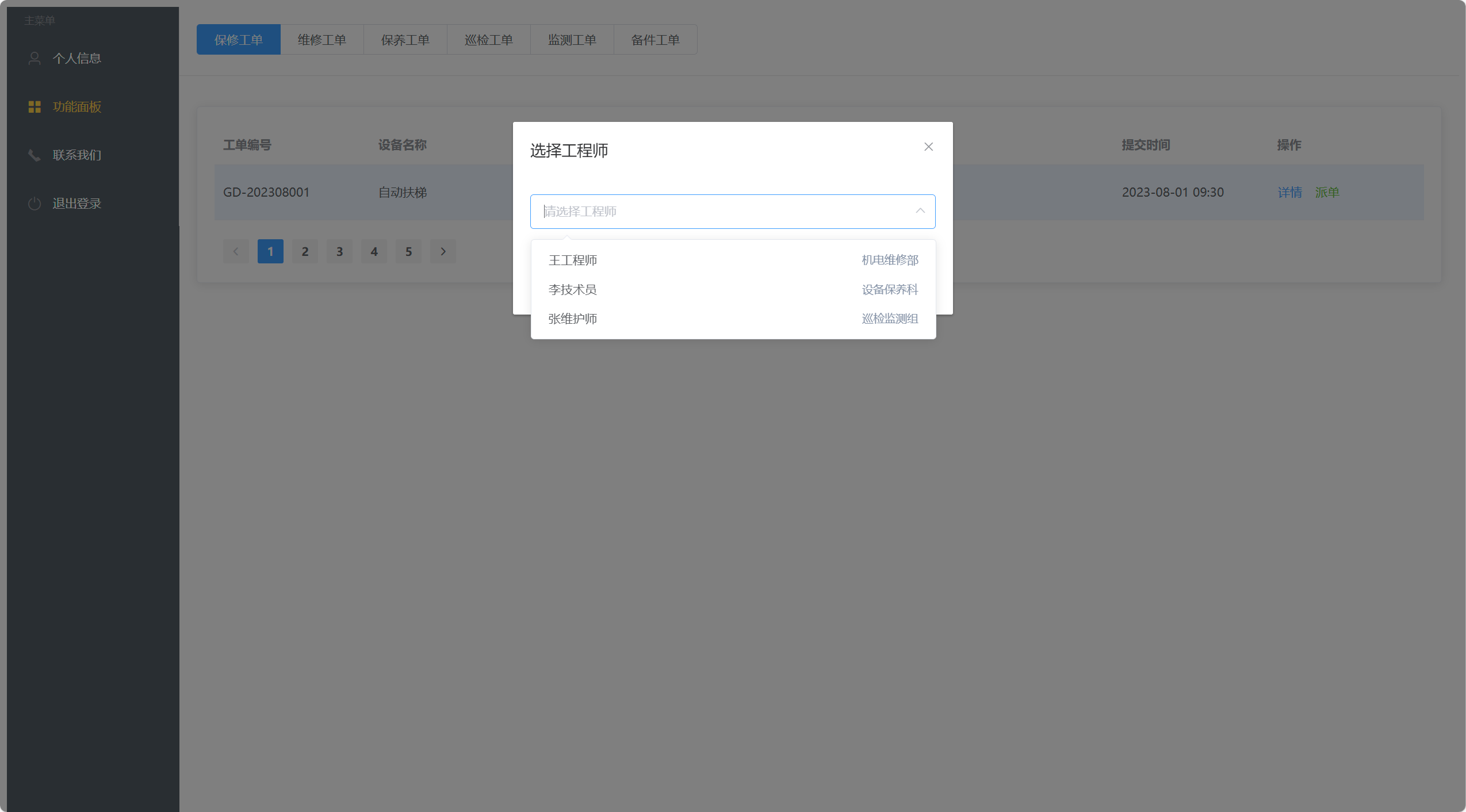Switch to the 维修工单 tab
This screenshot has height=812, width=1466.
pos(321,40)
